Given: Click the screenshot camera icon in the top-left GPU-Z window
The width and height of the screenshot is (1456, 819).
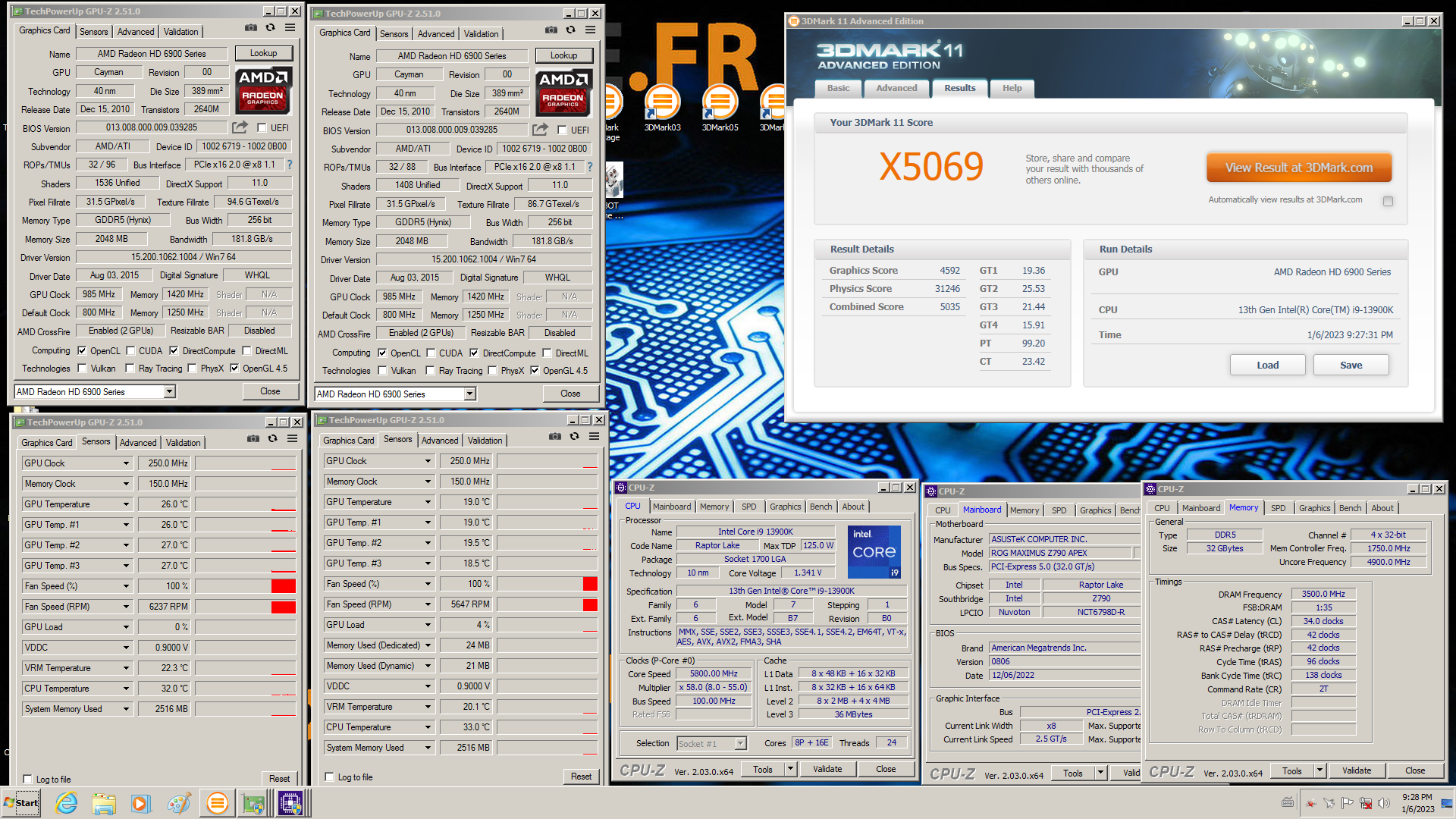Looking at the screenshot, I should (x=251, y=28).
